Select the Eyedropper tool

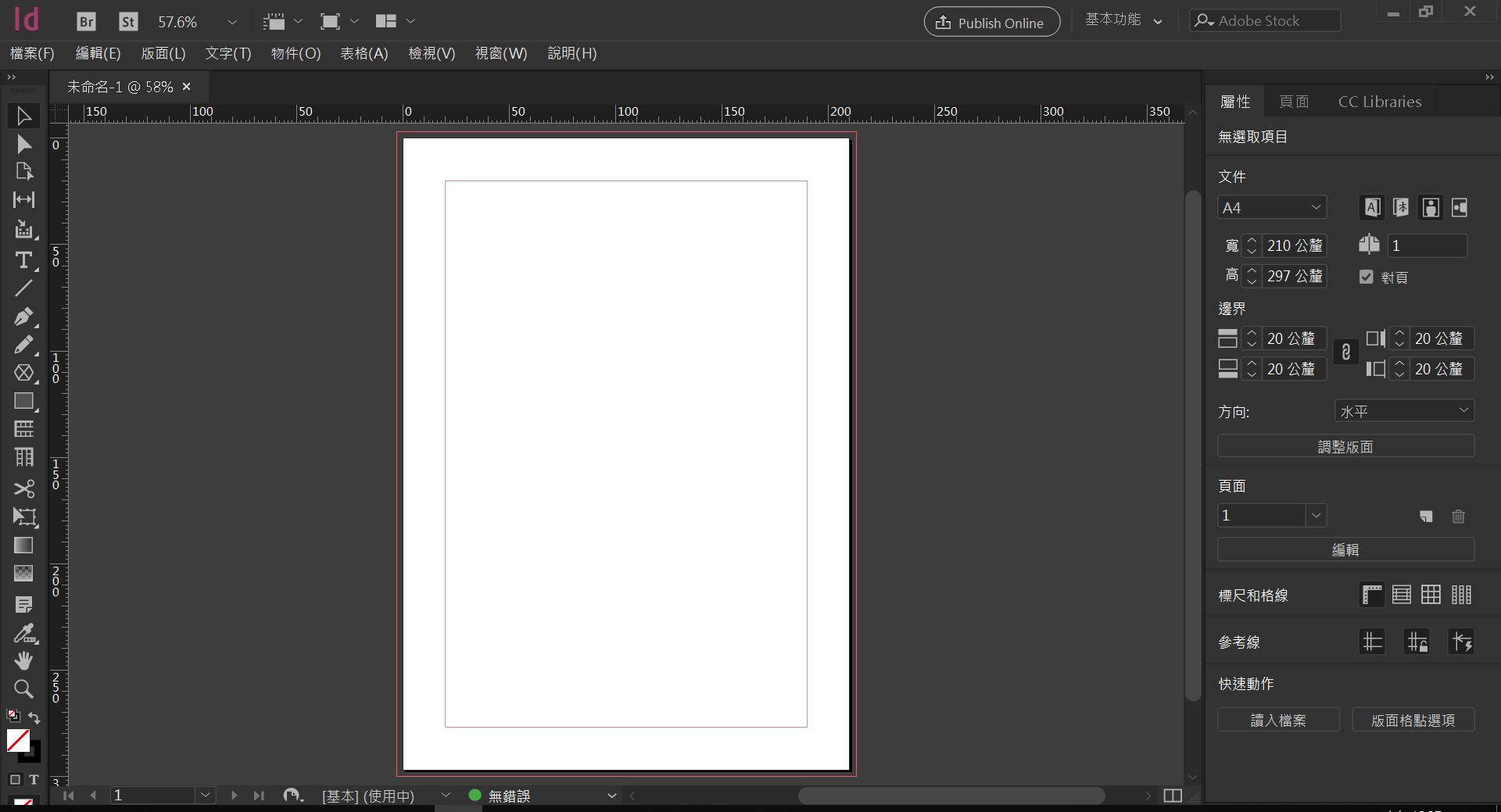click(23, 633)
